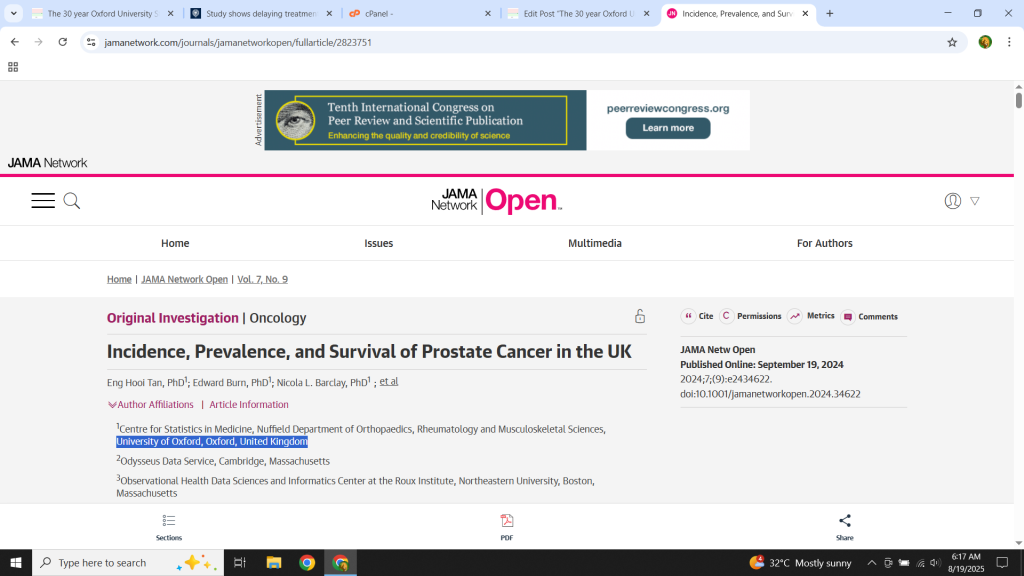Click the Article Information link

[249, 405]
